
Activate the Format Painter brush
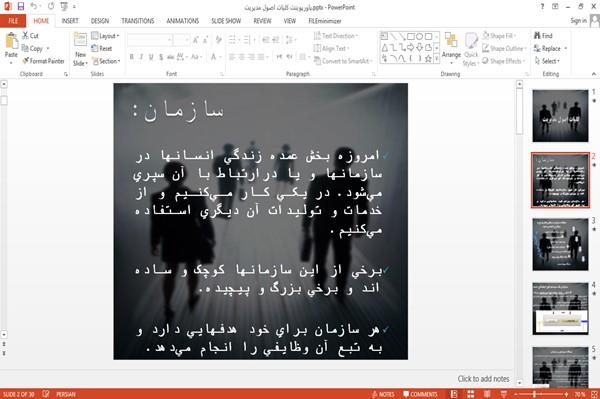point(26,61)
